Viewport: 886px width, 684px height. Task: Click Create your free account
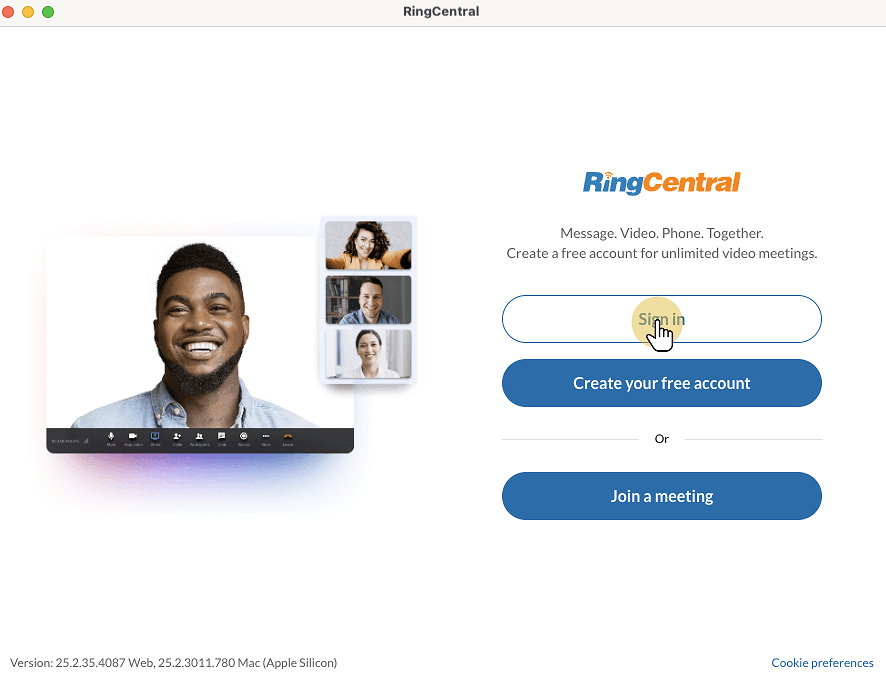click(x=661, y=383)
